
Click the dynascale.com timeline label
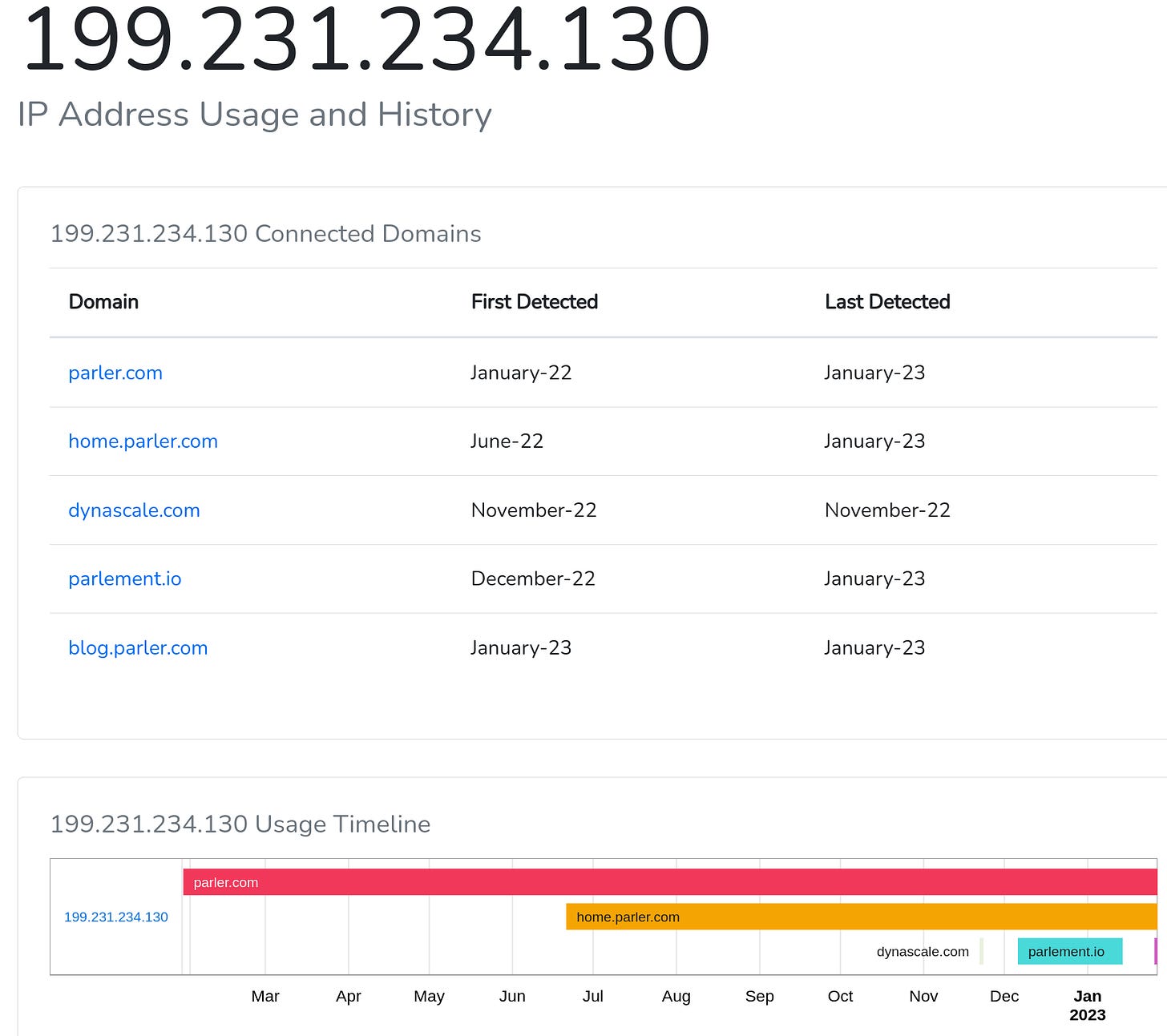point(923,952)
